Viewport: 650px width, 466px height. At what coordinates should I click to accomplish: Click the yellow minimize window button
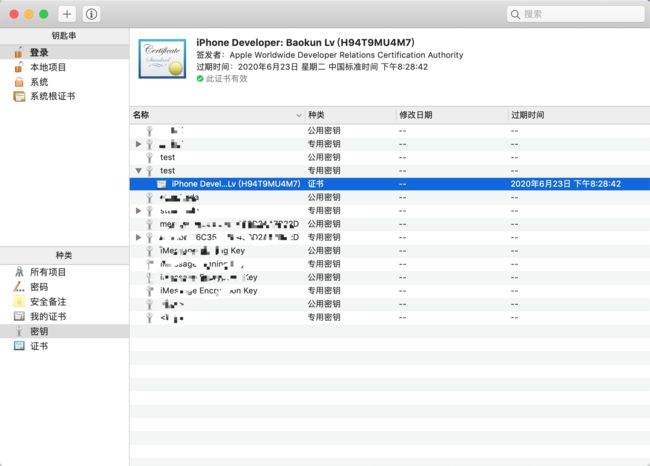click(29, 14)
